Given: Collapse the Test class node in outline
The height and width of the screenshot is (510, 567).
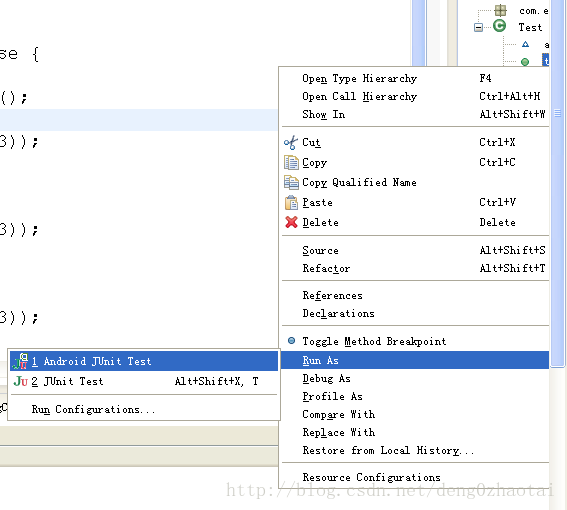Looking at the screenshot, I should pyautogui.click(x=478, y=27).
